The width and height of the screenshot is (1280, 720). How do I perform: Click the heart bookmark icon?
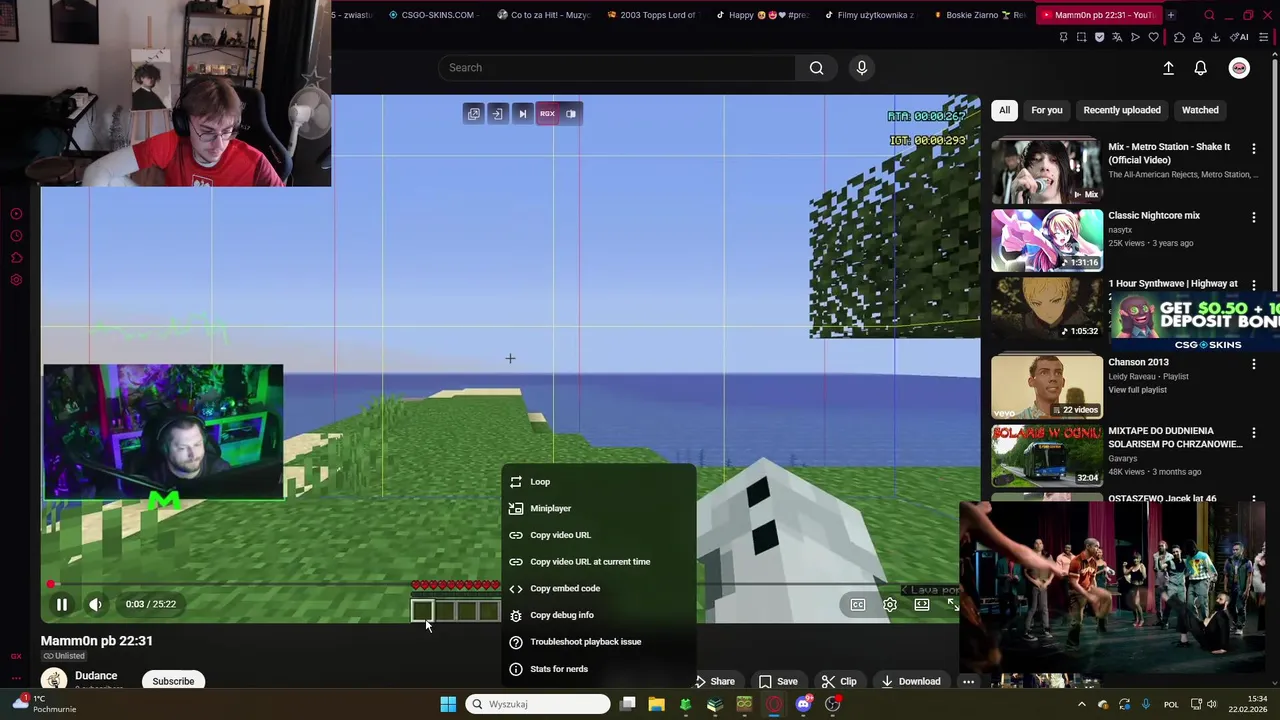[1153, 37]
